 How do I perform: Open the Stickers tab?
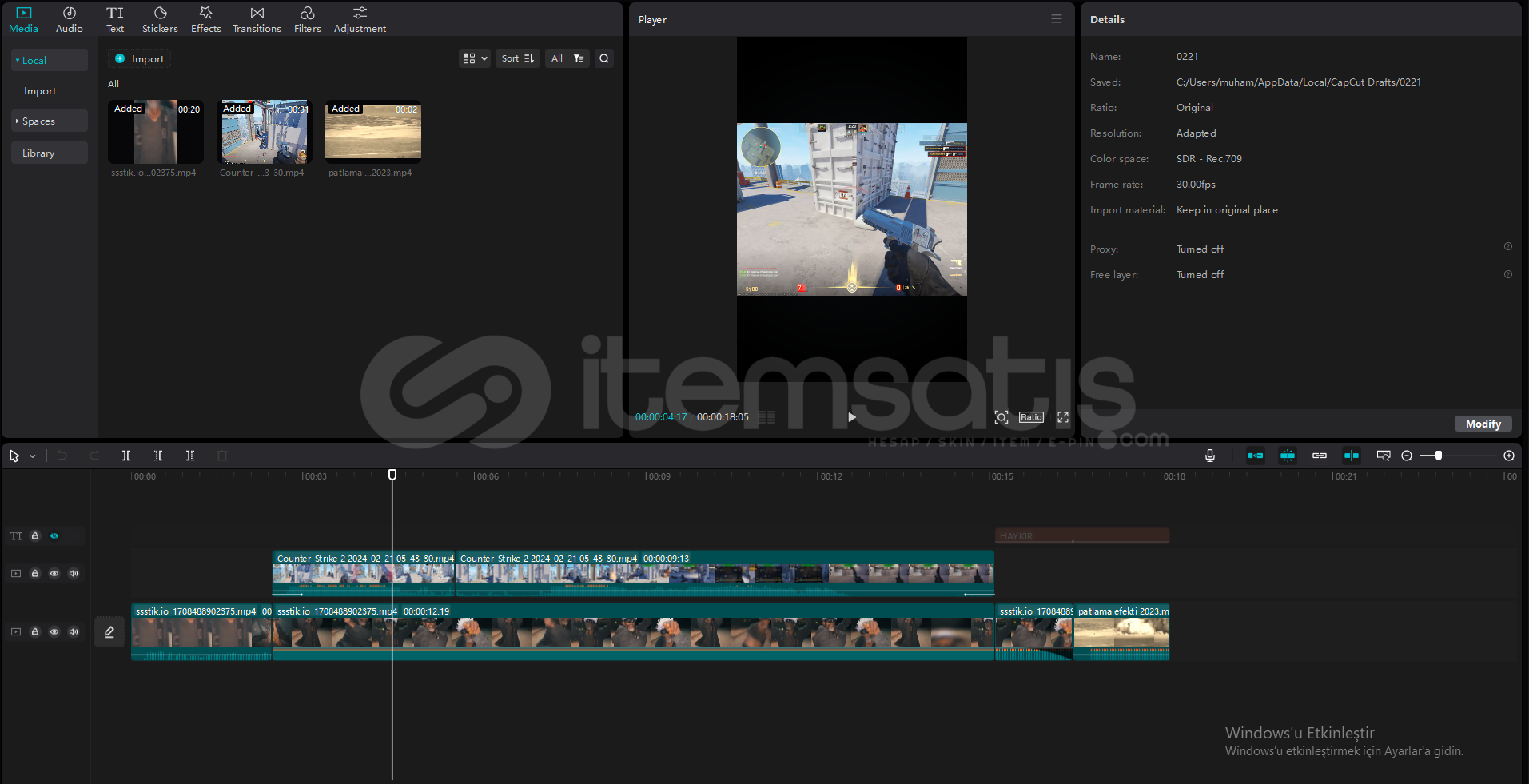[160, 20]
